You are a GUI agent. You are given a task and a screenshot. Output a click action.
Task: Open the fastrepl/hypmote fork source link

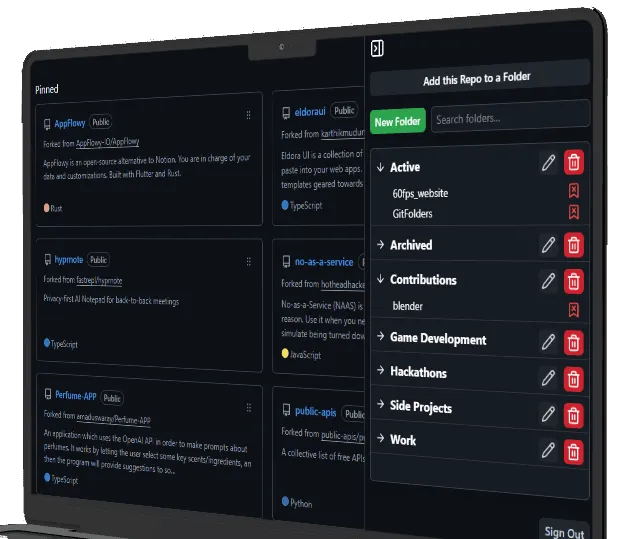tap(99, 280)
